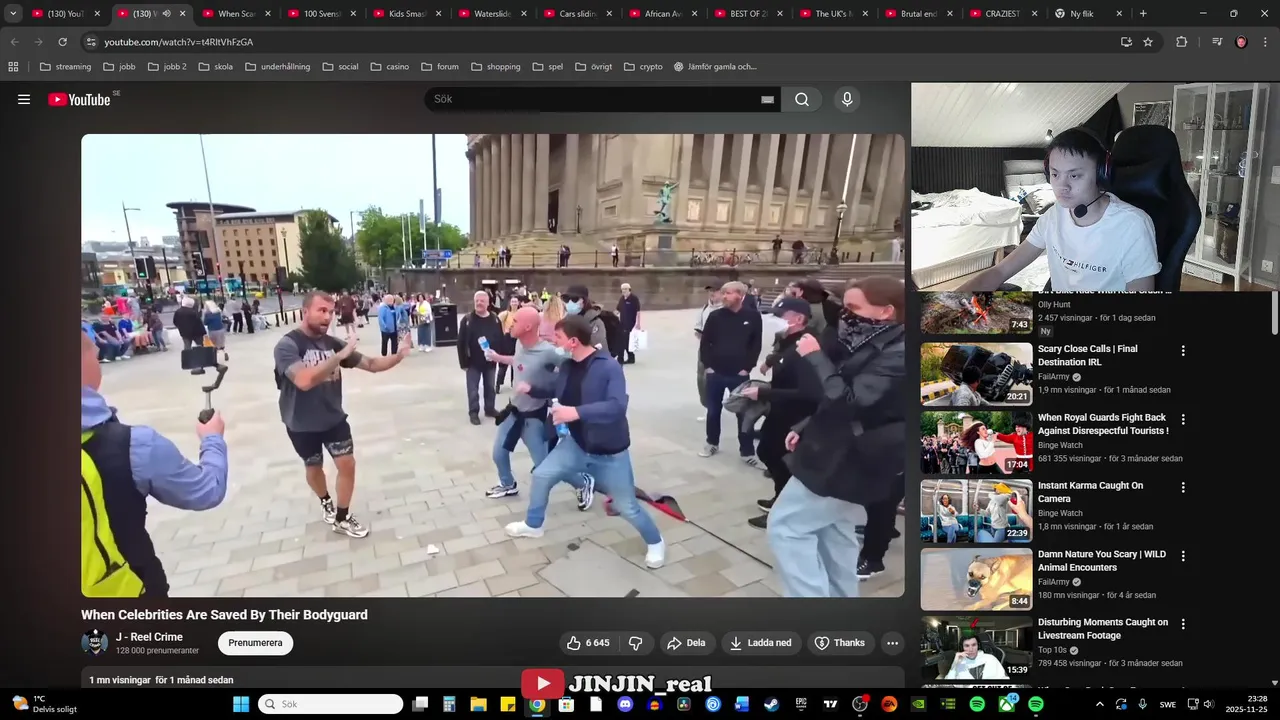Click the install app icon in address bar

coord(1126,42)
